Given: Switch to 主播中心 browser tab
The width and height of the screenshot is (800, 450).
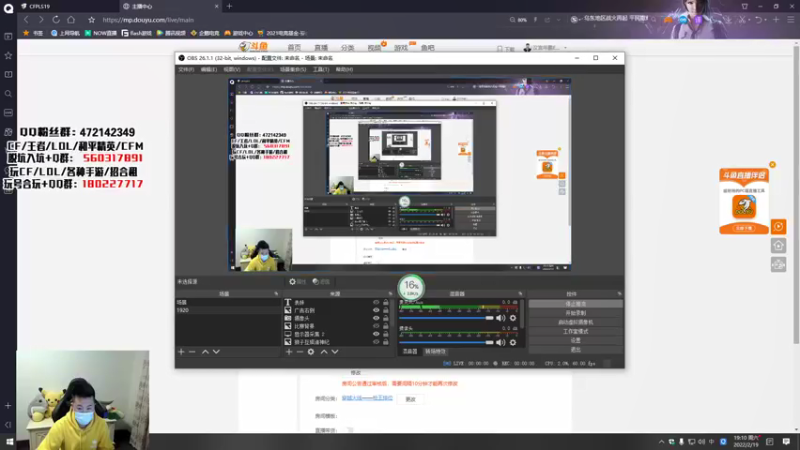Looking at the screenshot, I should [x=171, y=6].
